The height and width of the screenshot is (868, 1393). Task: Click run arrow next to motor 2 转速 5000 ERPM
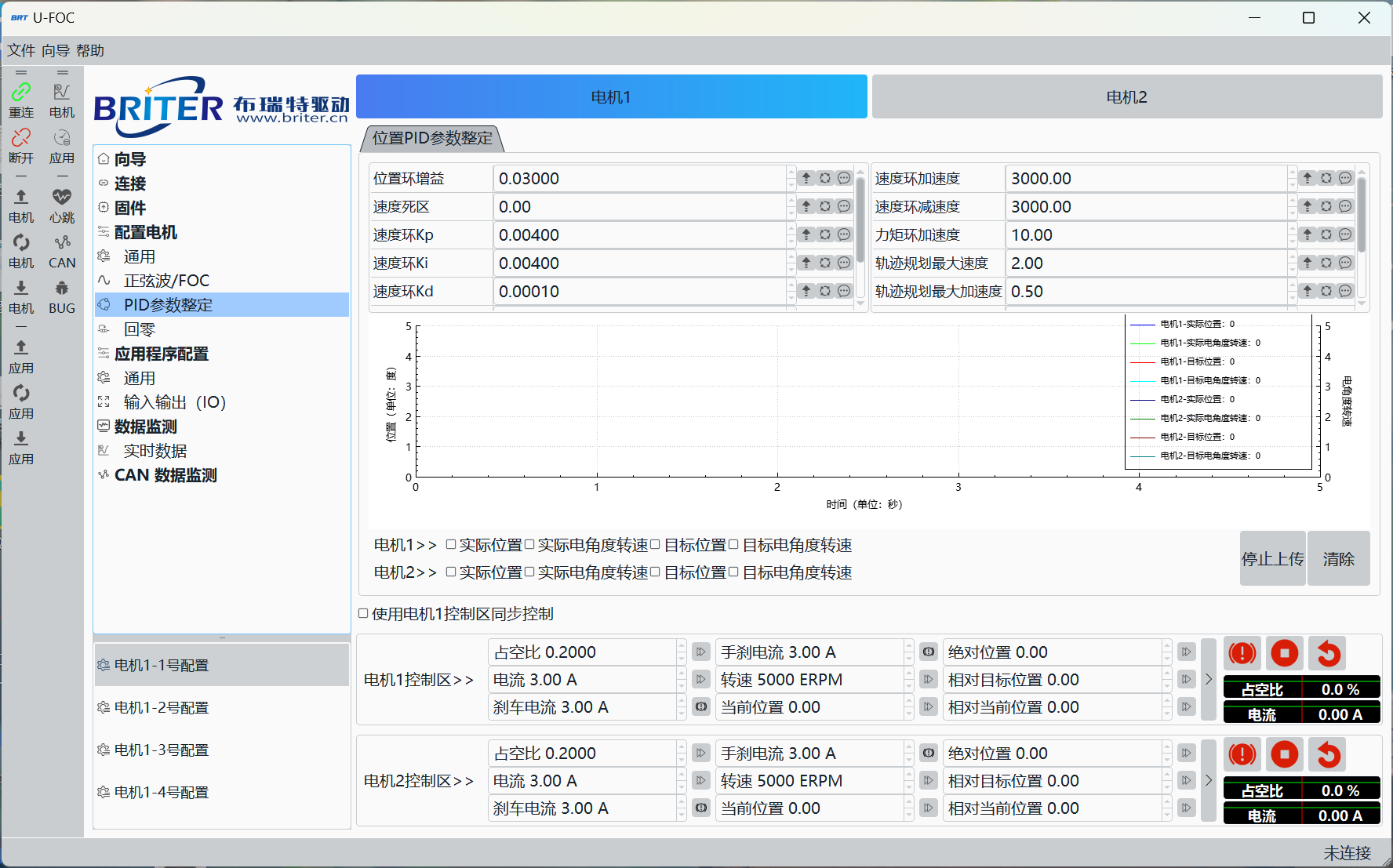929,780
